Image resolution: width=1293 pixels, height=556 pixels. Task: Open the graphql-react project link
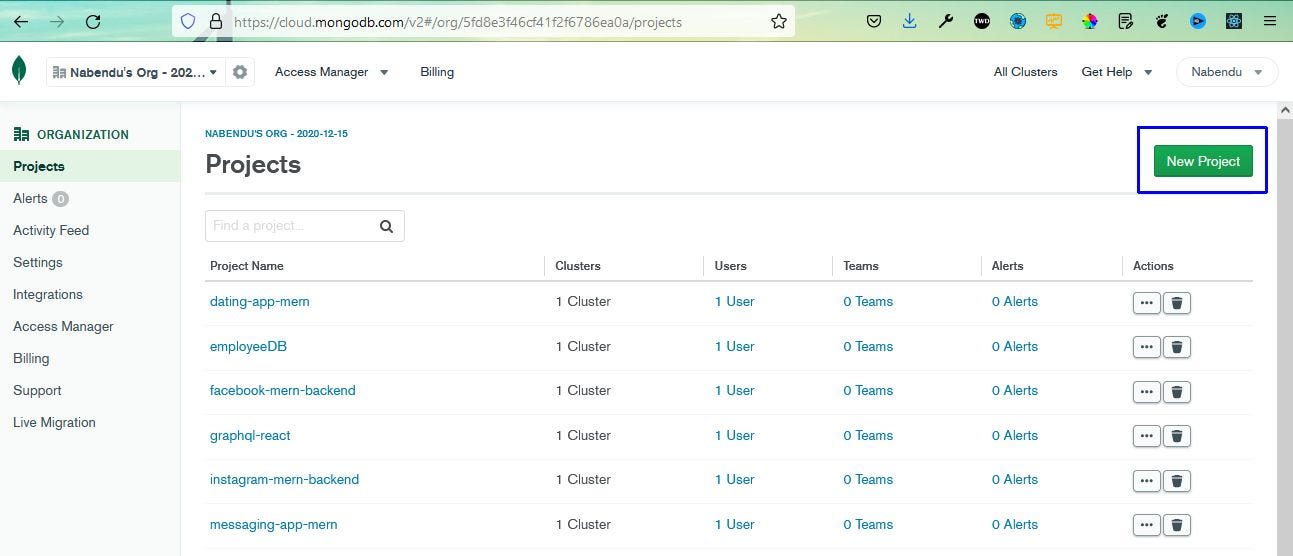point(250,436)
